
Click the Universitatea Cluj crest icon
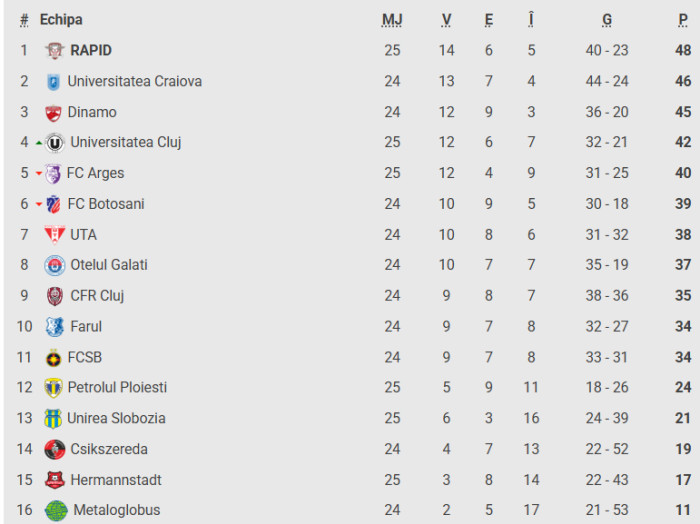tap(56, 143)
